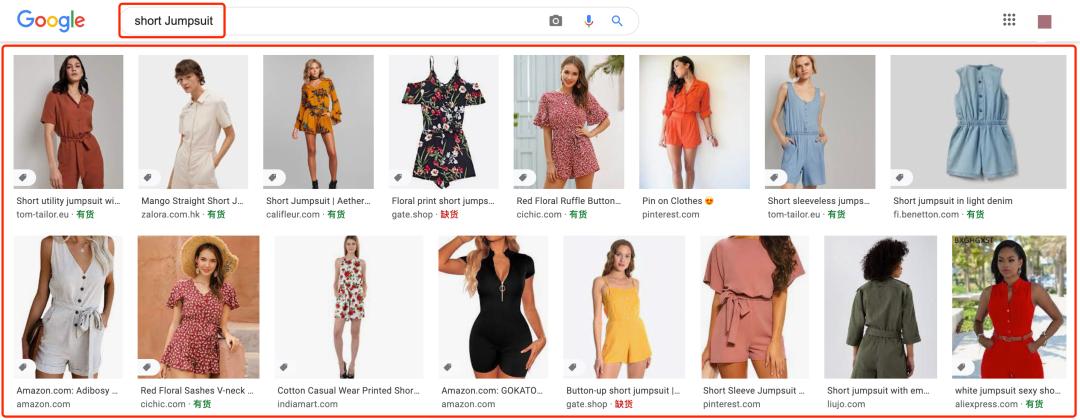Click product tag icon on sleeveless blue jumpsuit
This screenshot has height=420, width=1080.
pyautogui.click(x=774, y=178)
